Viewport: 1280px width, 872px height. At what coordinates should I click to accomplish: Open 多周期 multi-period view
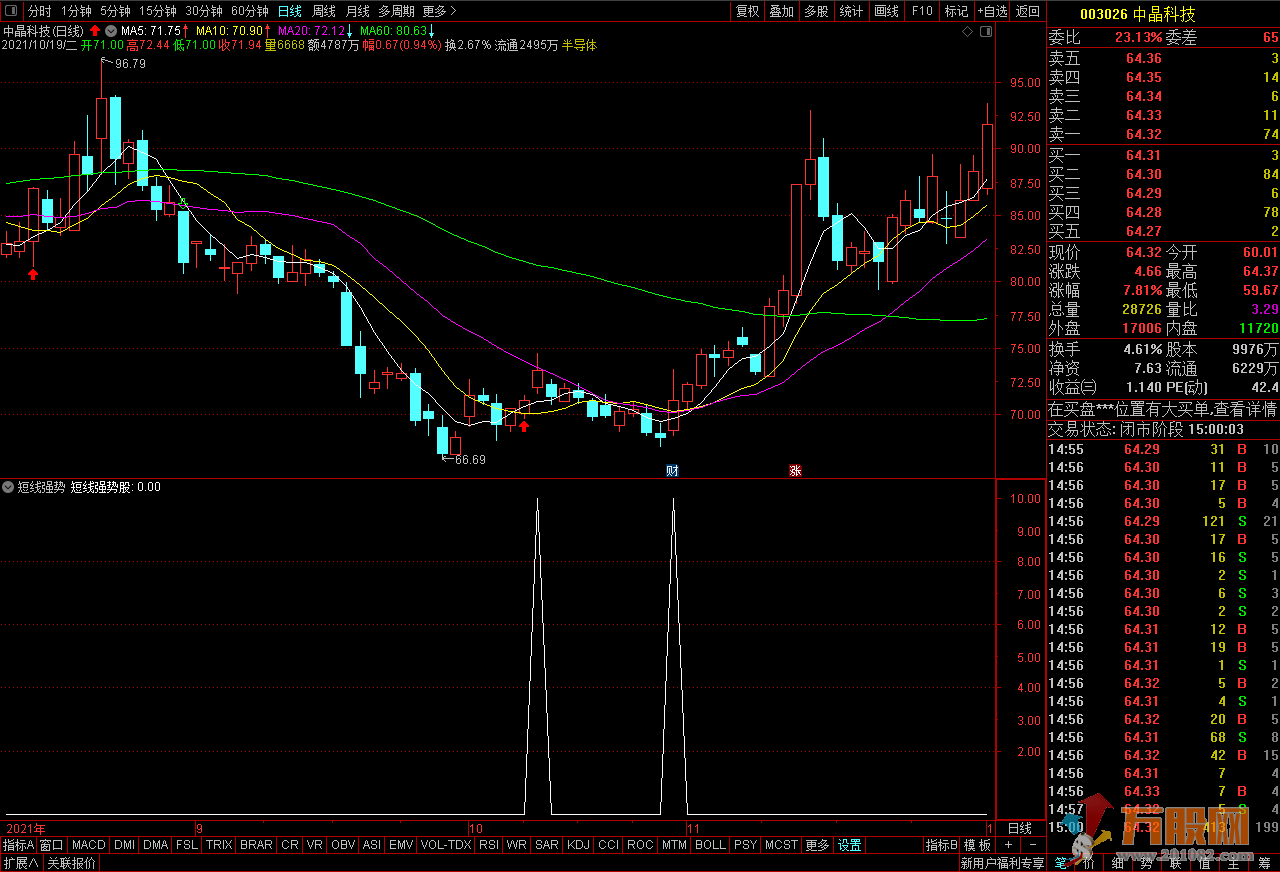click(396, 11)
